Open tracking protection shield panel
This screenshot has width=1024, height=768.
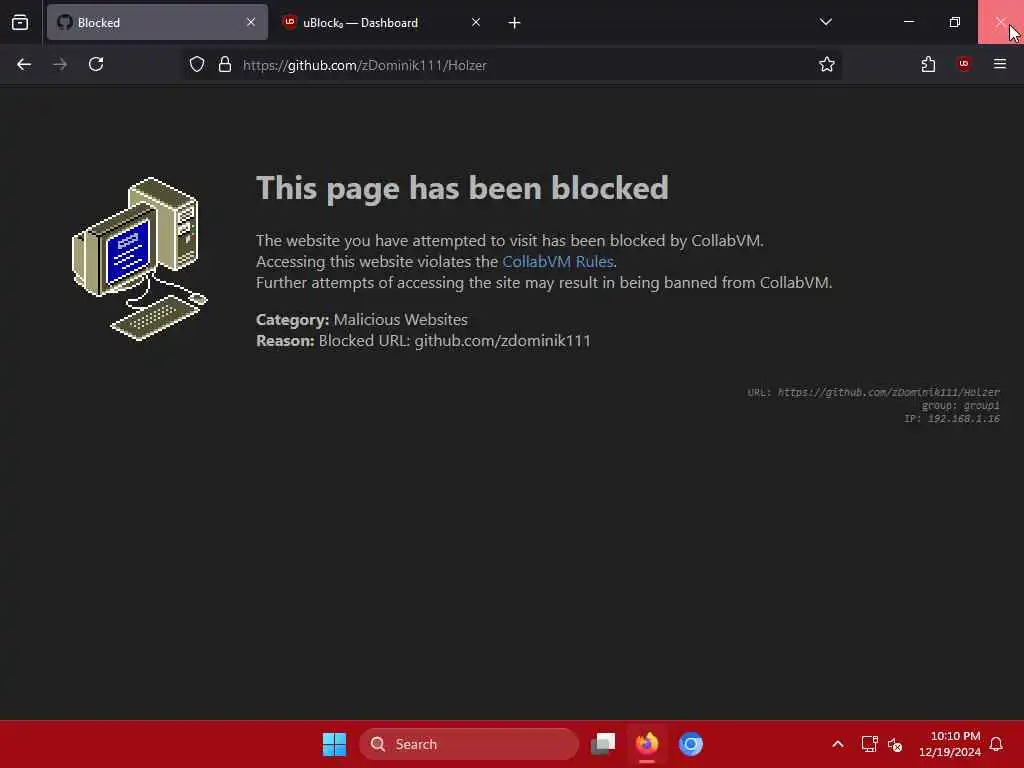[x=197, y=64]
